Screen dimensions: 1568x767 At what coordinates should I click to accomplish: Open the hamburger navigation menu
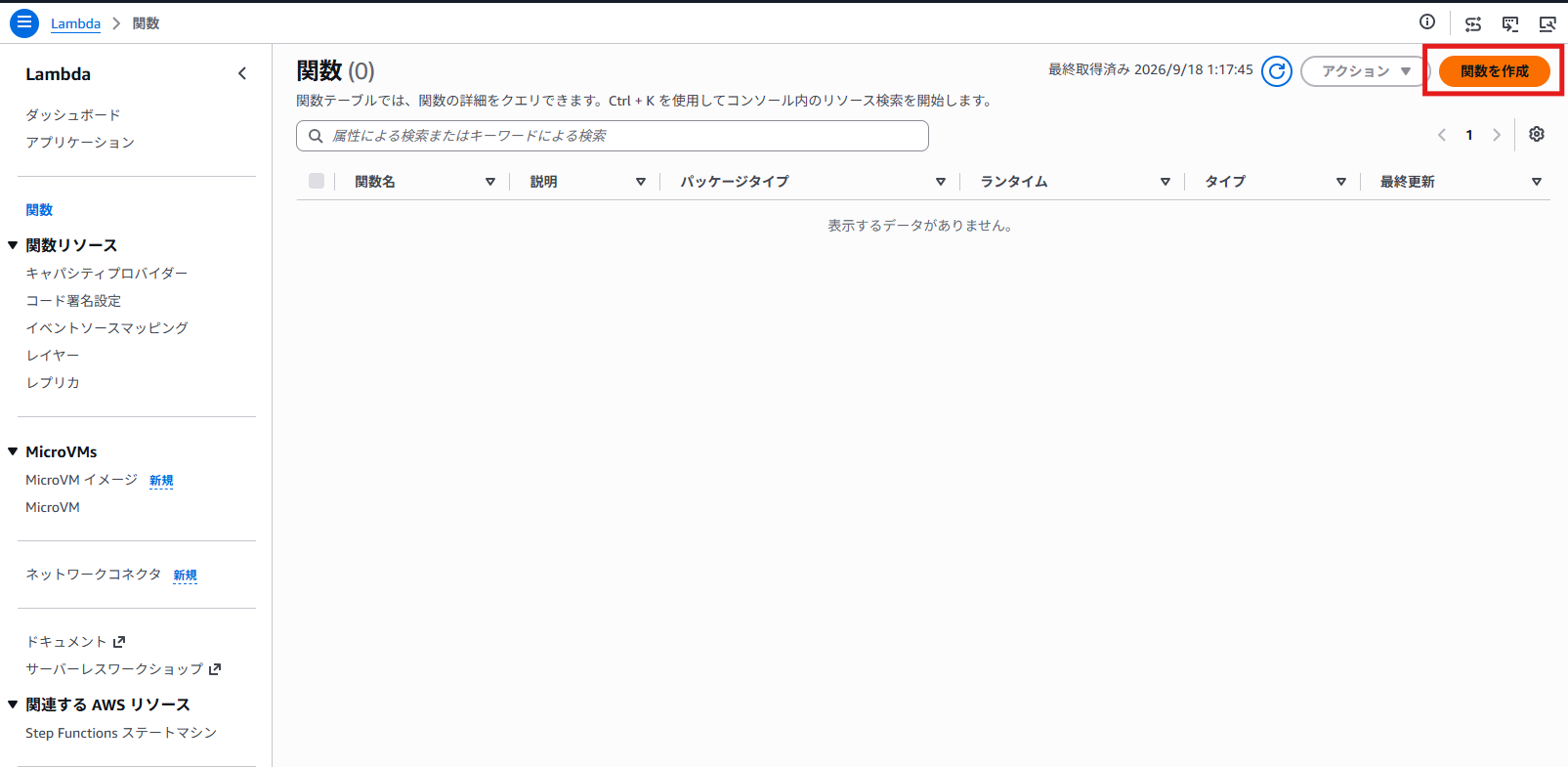(x=24, y=22)
